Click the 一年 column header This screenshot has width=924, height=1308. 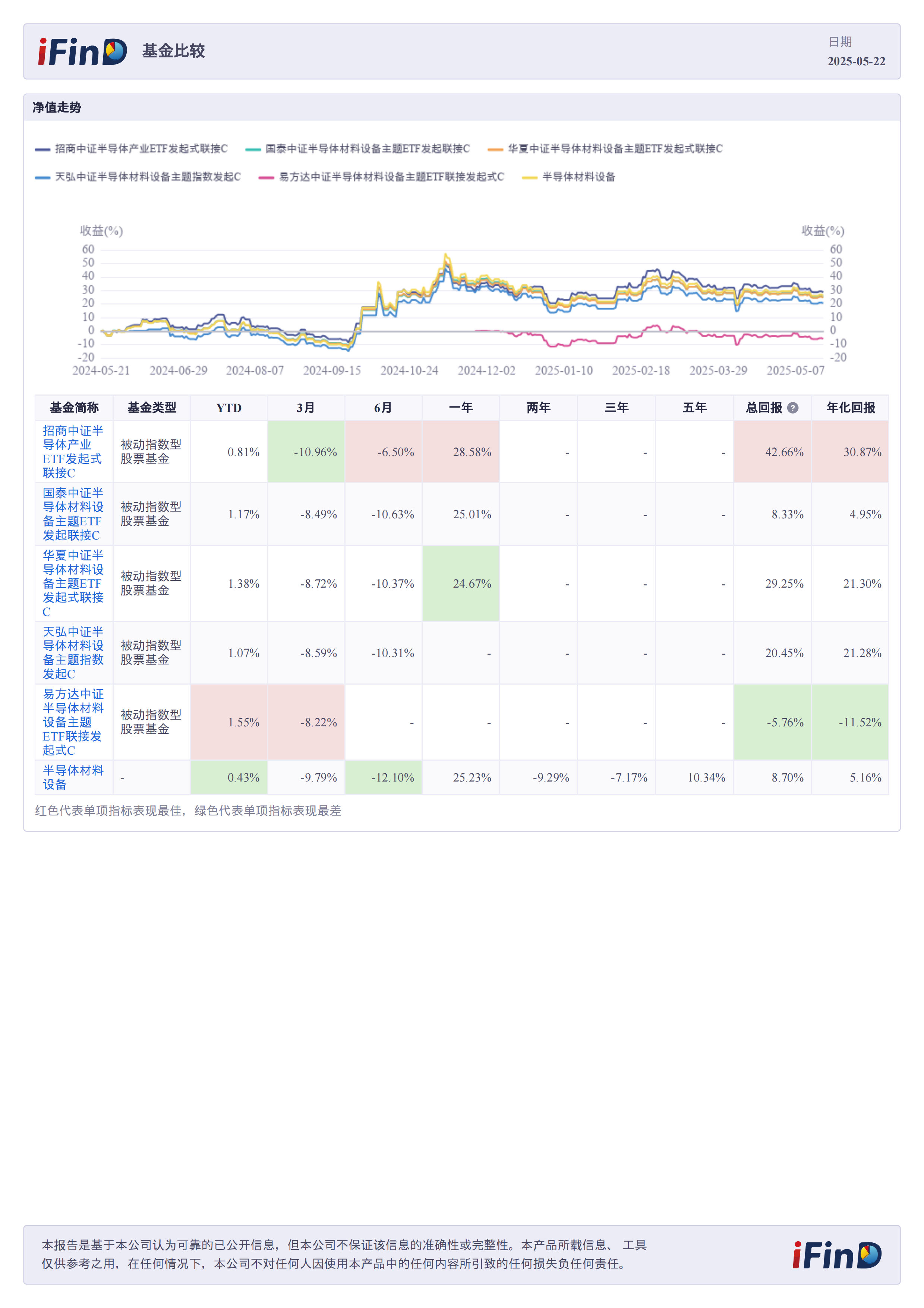[x=461, y=408]
